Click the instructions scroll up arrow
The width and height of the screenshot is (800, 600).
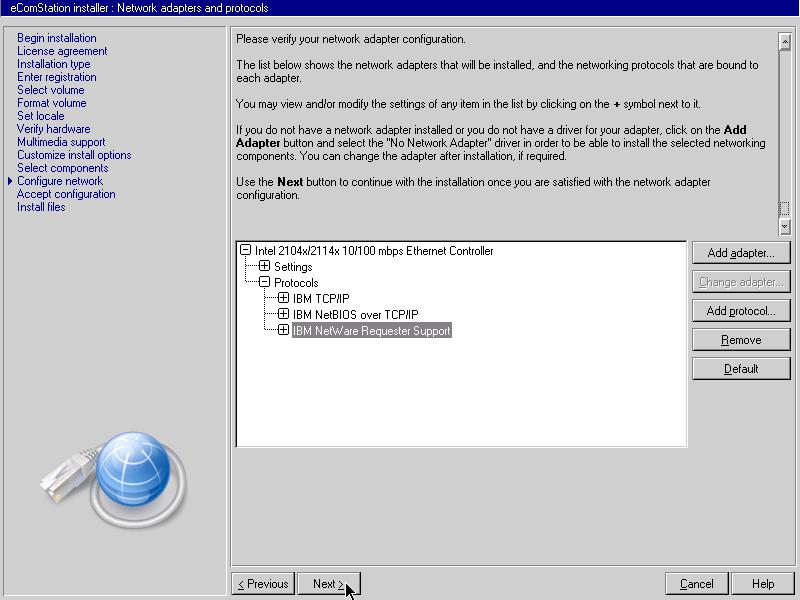click(x=785, y=42)
